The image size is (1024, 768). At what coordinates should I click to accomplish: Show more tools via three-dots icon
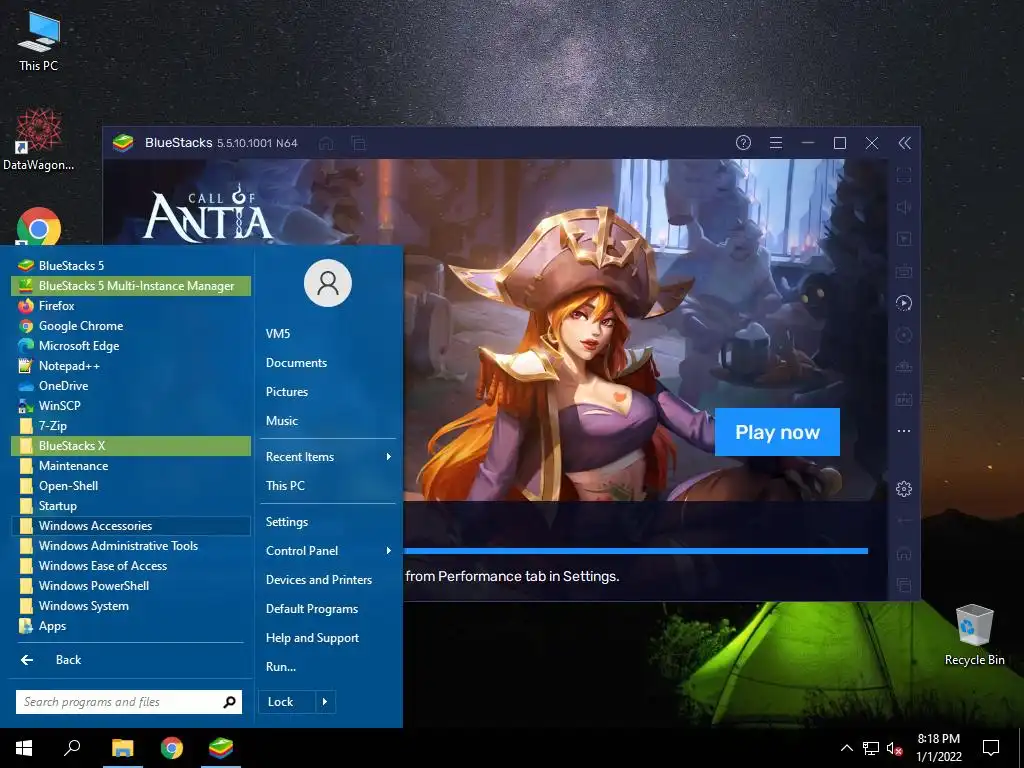904,431
